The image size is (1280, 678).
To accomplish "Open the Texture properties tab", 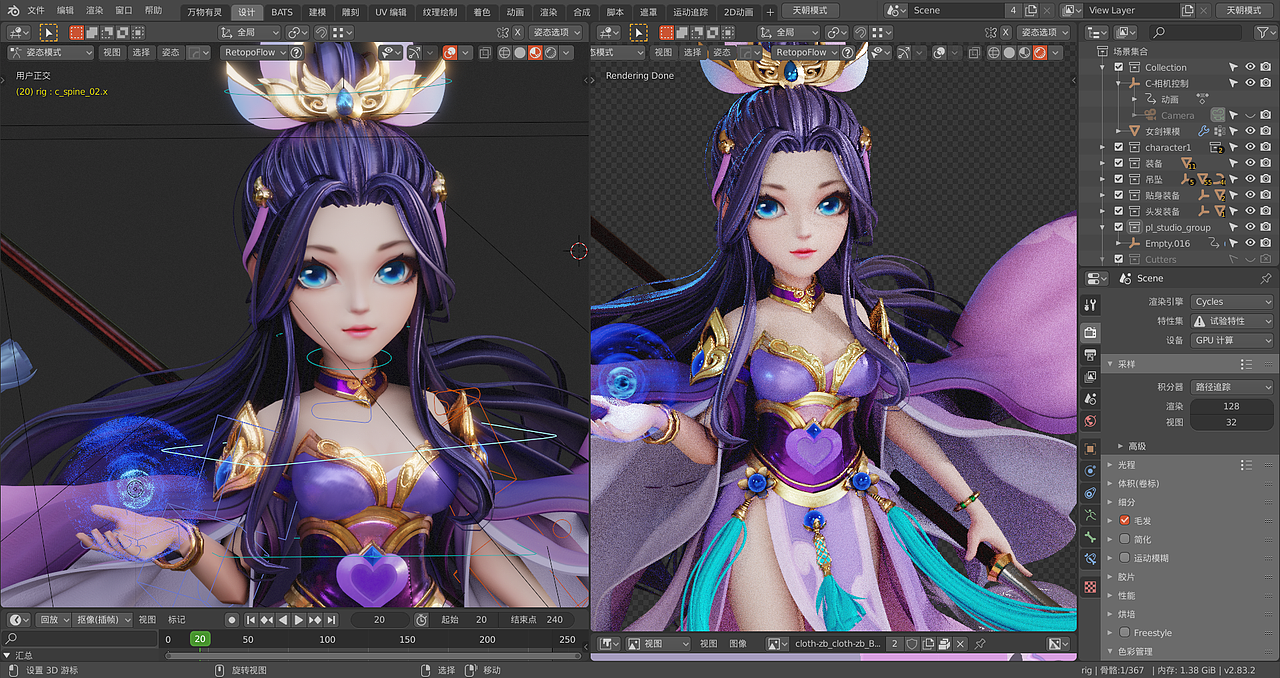I will pos(1091,587).
